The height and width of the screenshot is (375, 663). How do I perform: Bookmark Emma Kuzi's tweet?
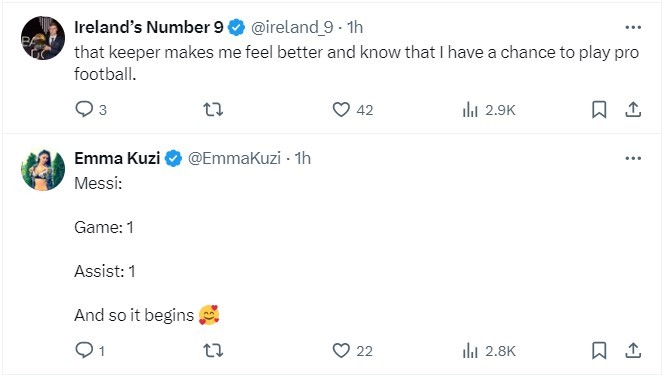click(x=599, y=350)
